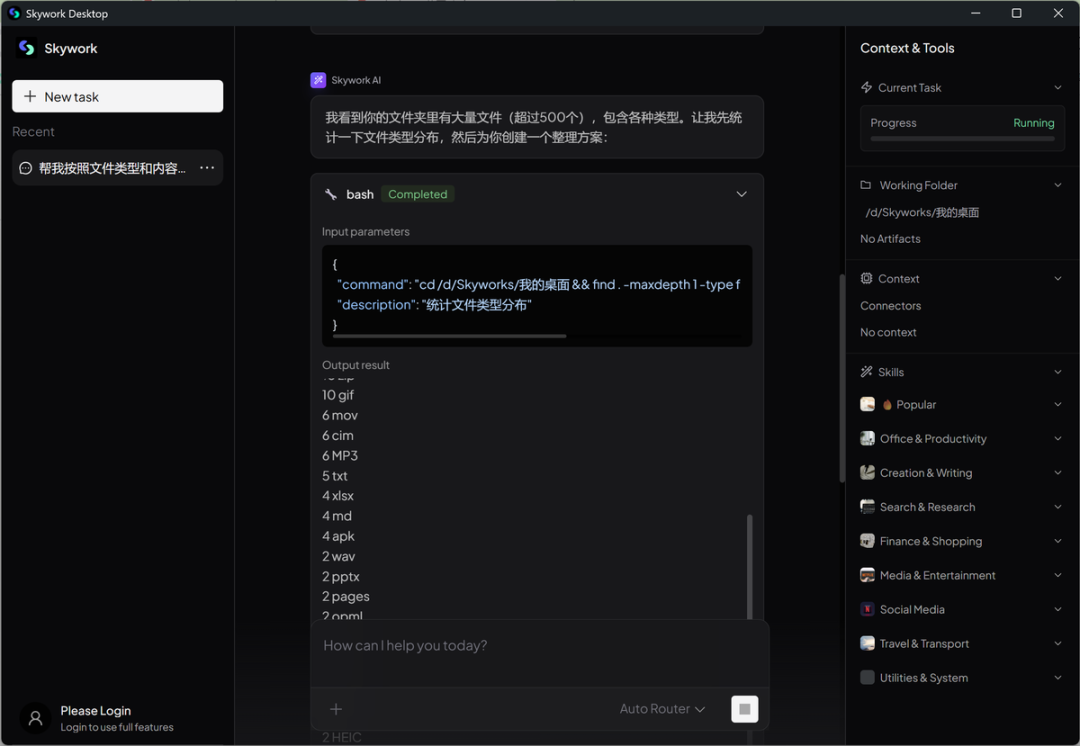Open the Auto Router model dropdown
This screenshot has height=746, width=1080.
662,709
